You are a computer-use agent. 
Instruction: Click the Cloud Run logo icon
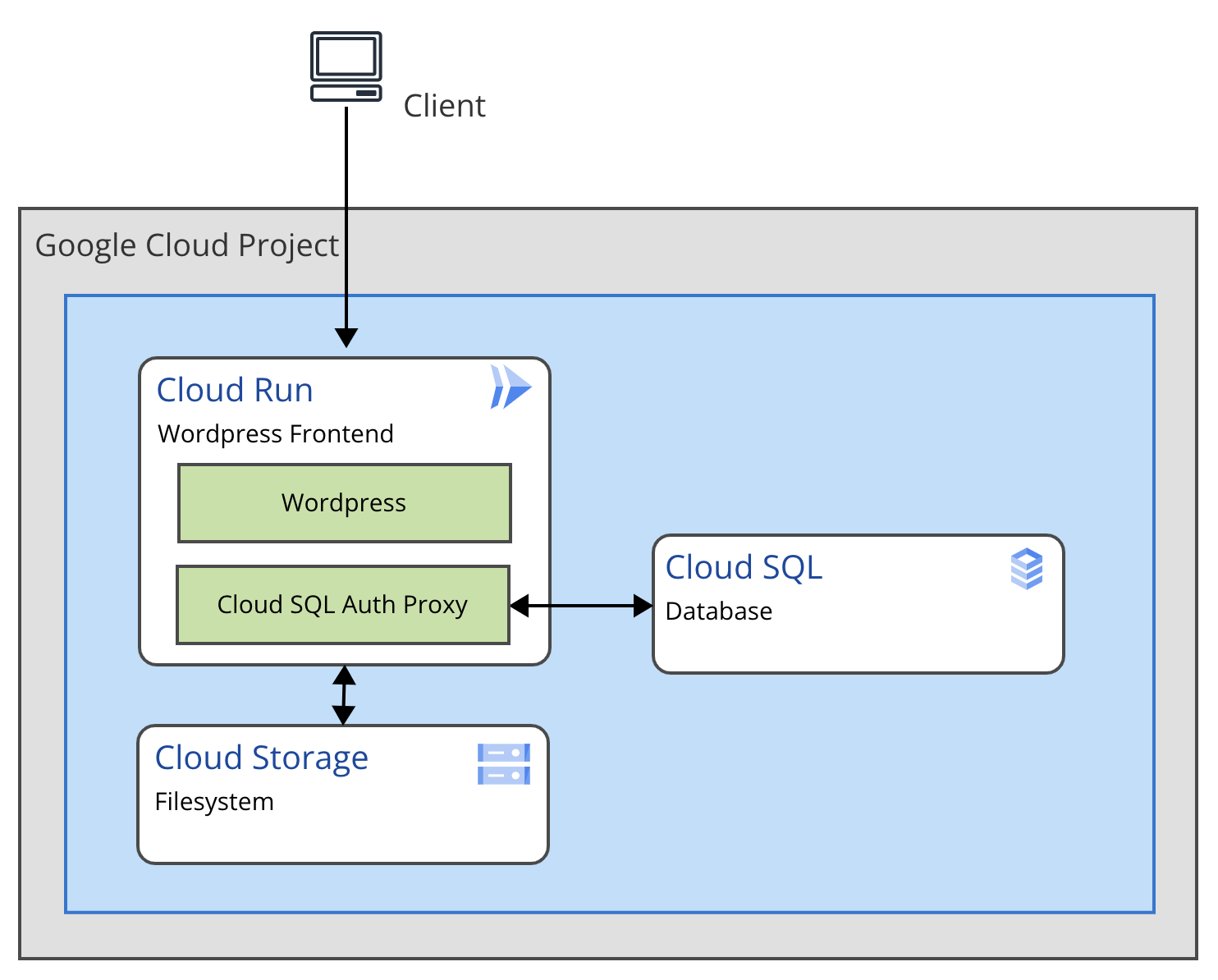point(511,387)
